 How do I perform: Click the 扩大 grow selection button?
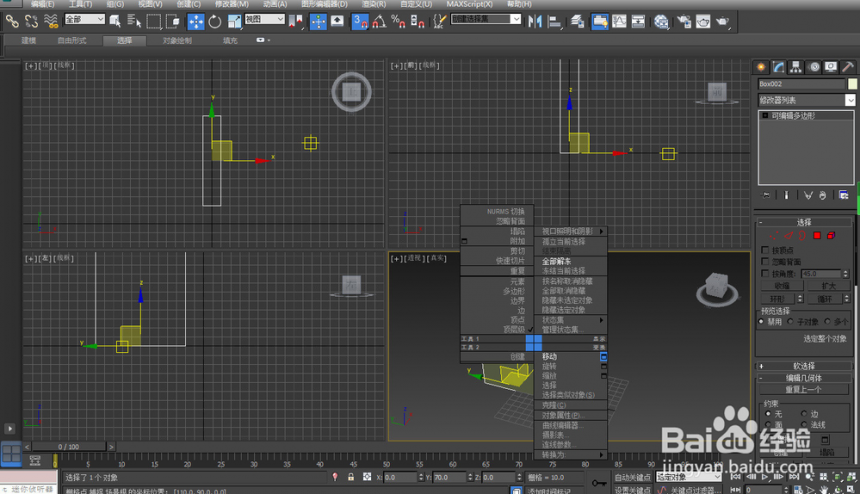pos(829,286)
